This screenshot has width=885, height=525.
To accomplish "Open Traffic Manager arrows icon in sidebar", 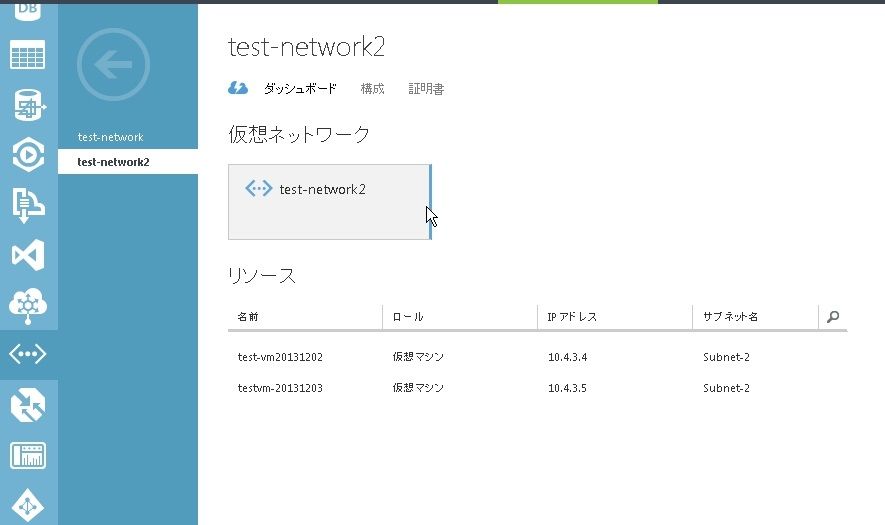I will (x=28, y=405).
